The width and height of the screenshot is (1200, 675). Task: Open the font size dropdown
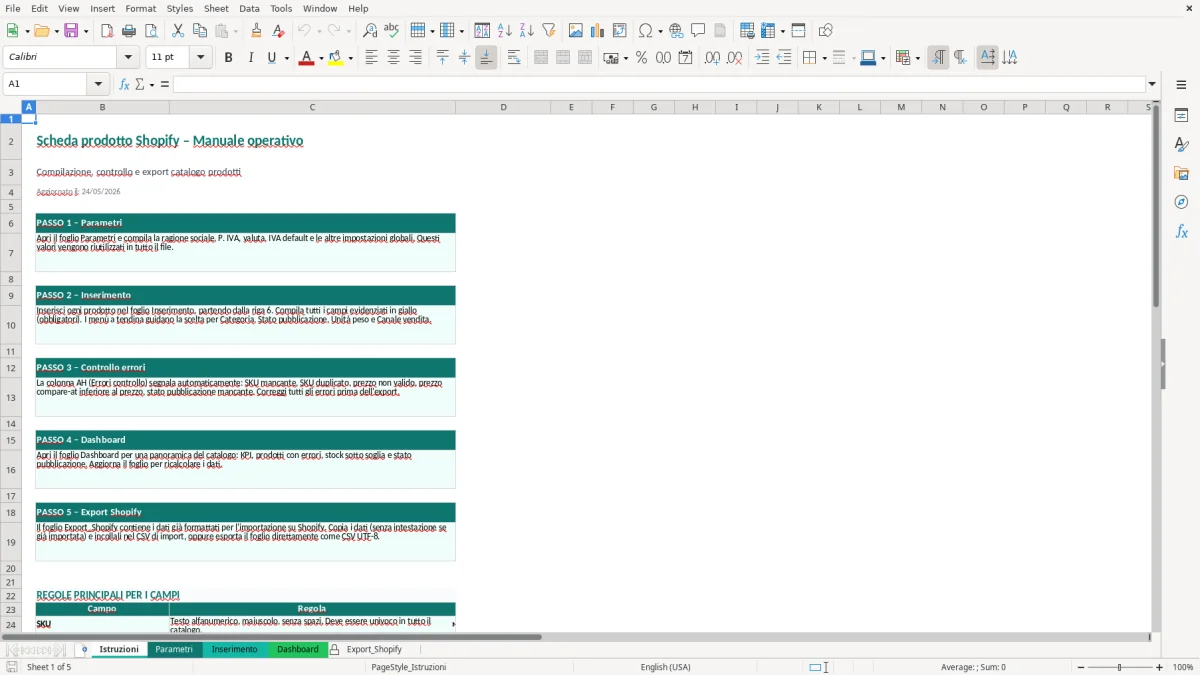(x=201, y=57)
